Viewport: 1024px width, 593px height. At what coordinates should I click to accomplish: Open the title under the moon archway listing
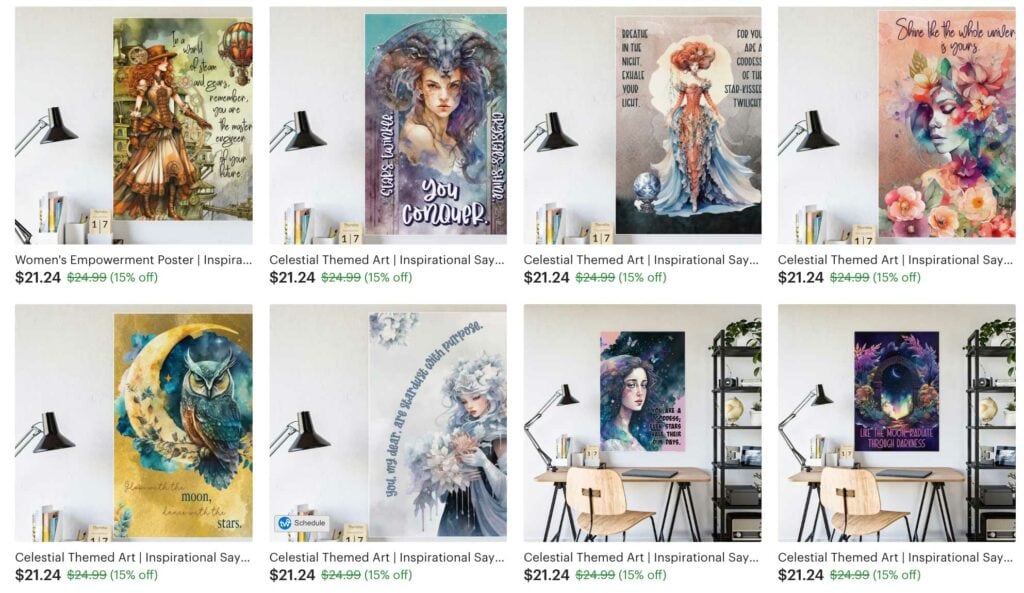point(895,558)
